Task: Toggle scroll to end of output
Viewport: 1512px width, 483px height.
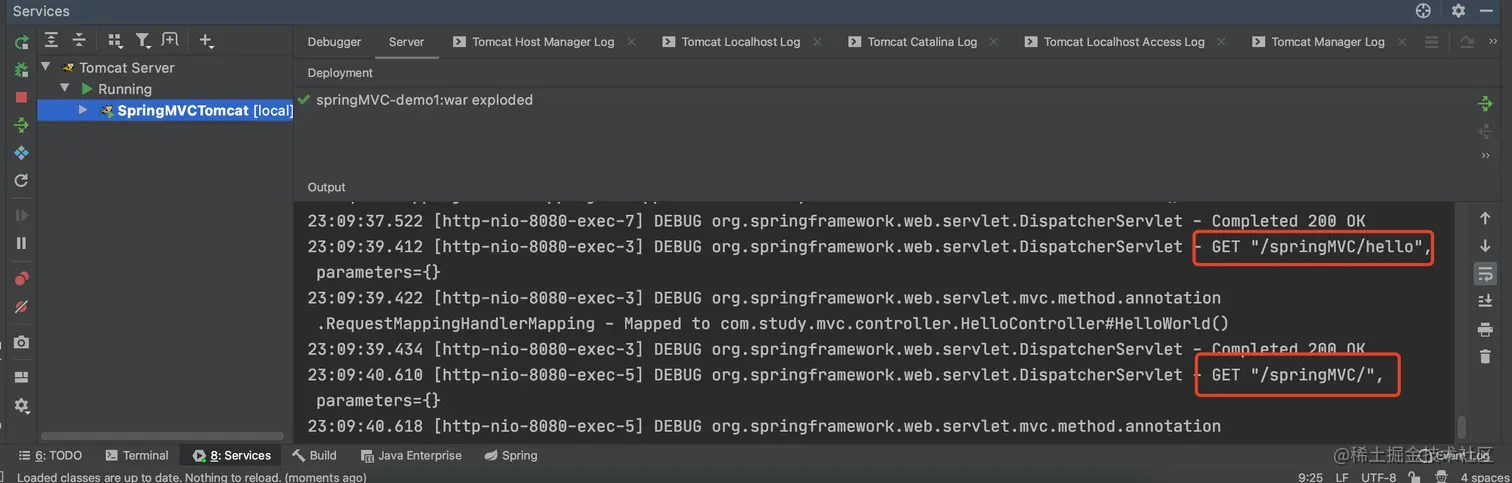Action: click(1485, 301)
